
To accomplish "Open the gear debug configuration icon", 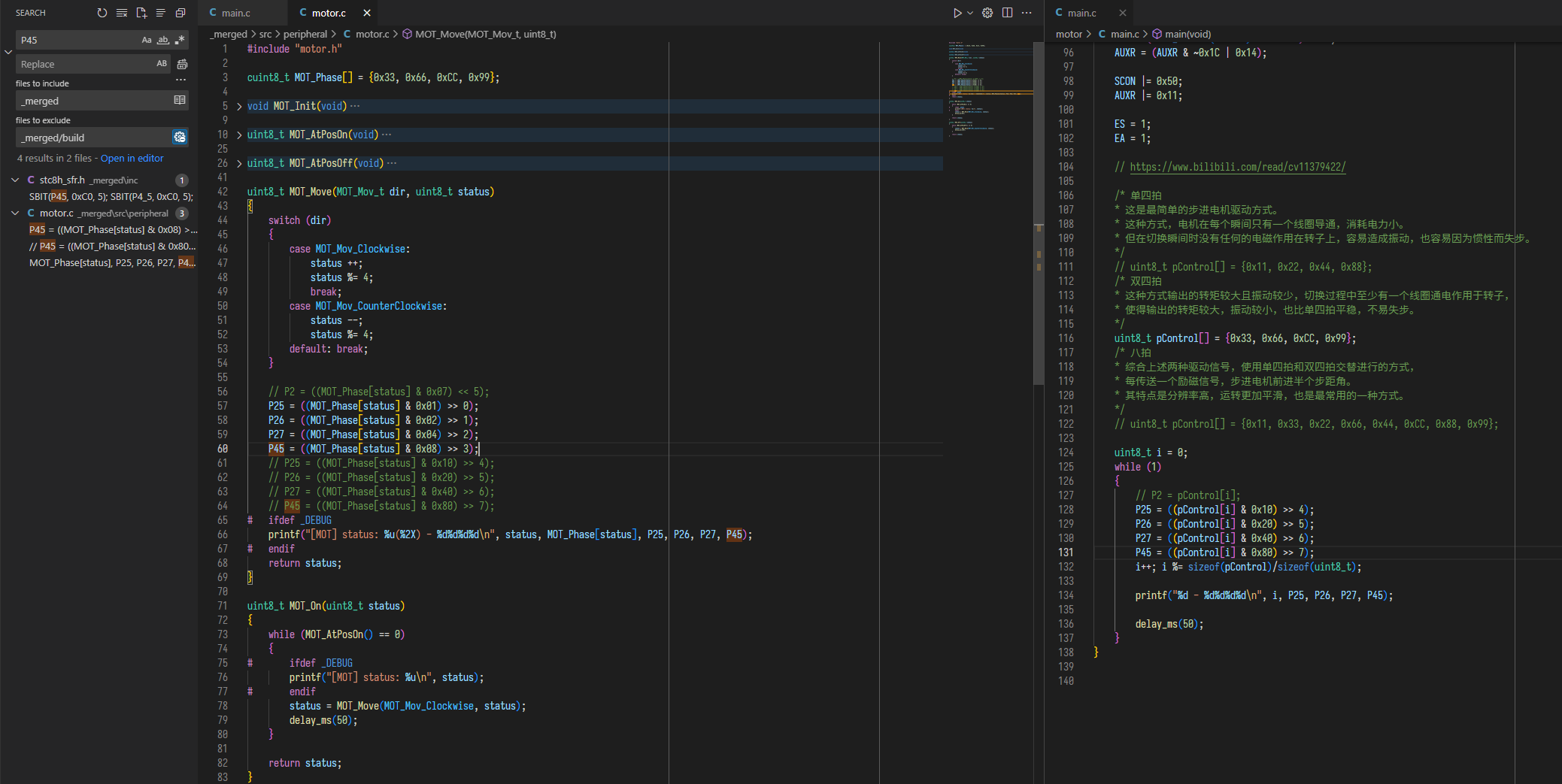I will point(987,13).
